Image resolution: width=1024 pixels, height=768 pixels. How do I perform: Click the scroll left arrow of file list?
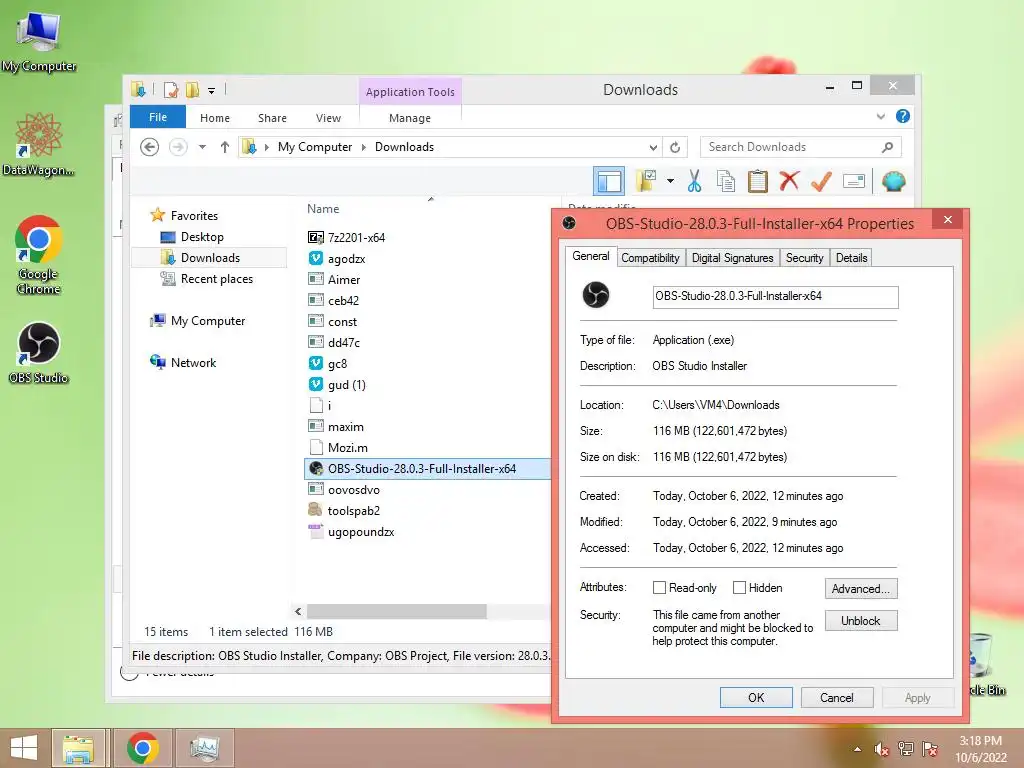click(298, 611)
